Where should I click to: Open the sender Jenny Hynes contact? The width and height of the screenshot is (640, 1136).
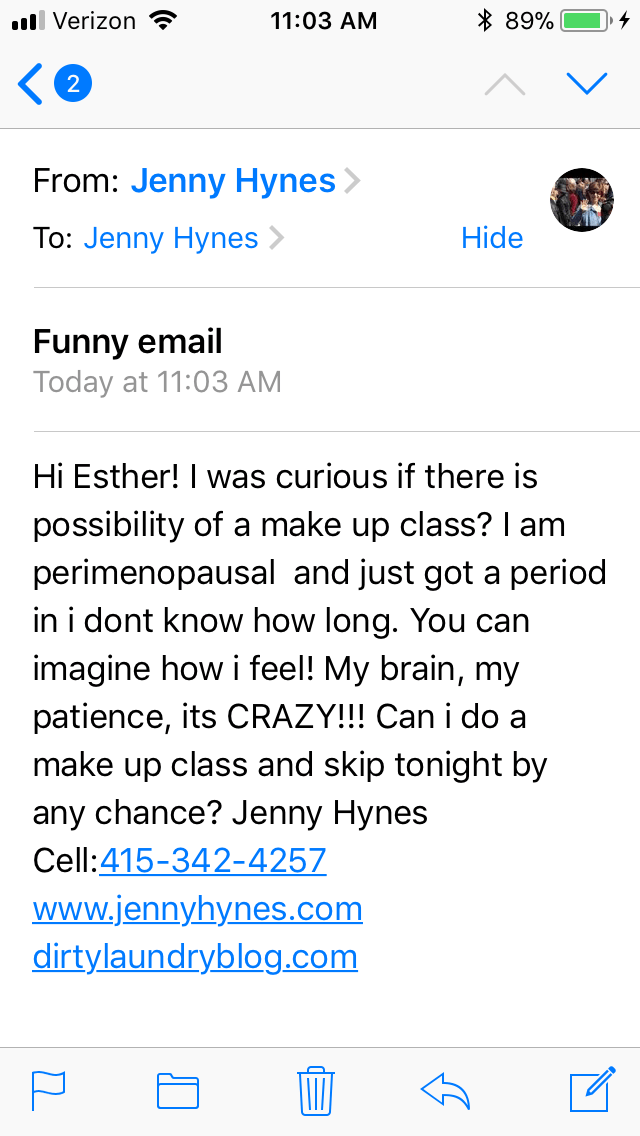point(234,181)
